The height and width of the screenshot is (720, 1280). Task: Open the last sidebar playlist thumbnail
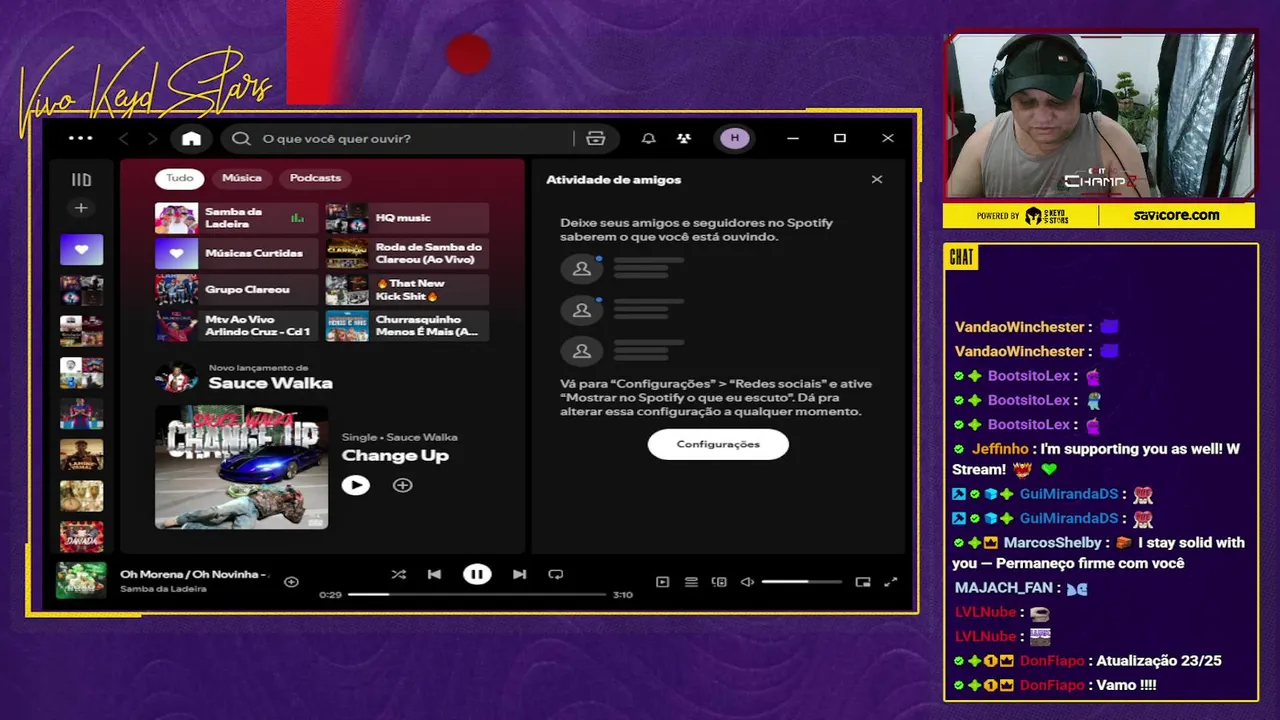coord(81,536)
